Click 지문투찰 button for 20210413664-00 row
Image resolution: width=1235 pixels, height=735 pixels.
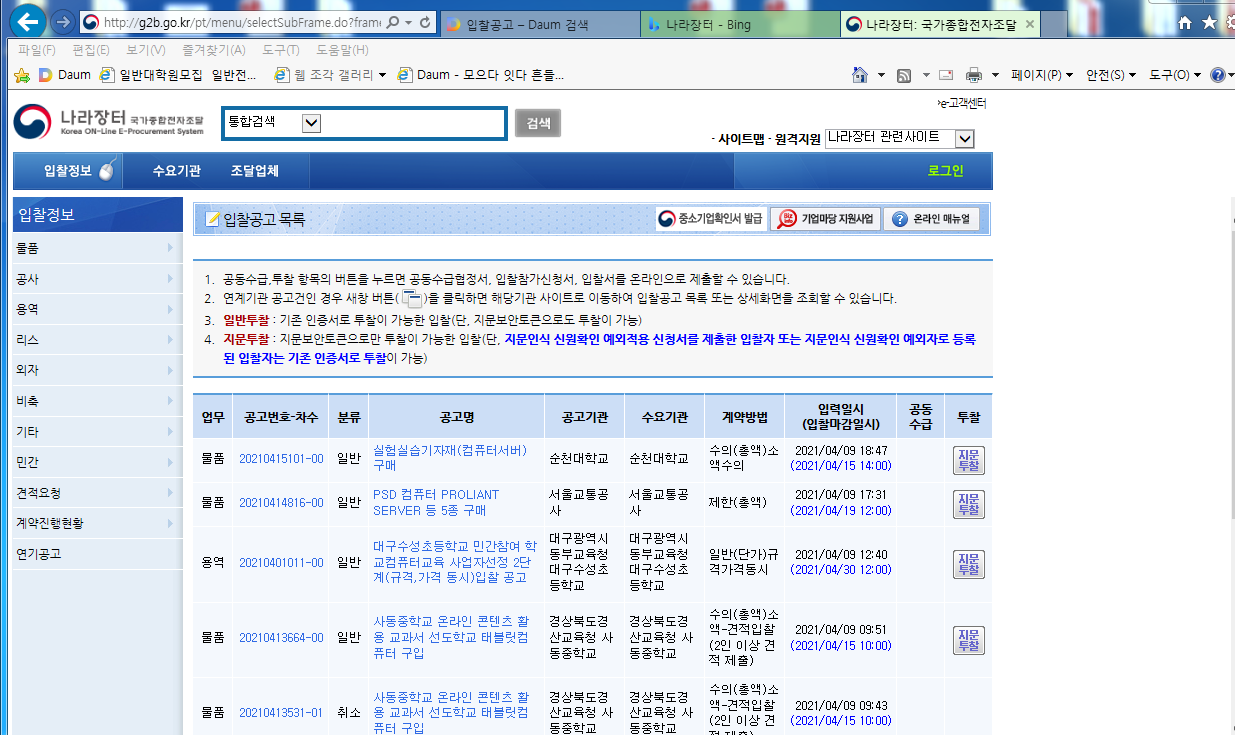968,638
